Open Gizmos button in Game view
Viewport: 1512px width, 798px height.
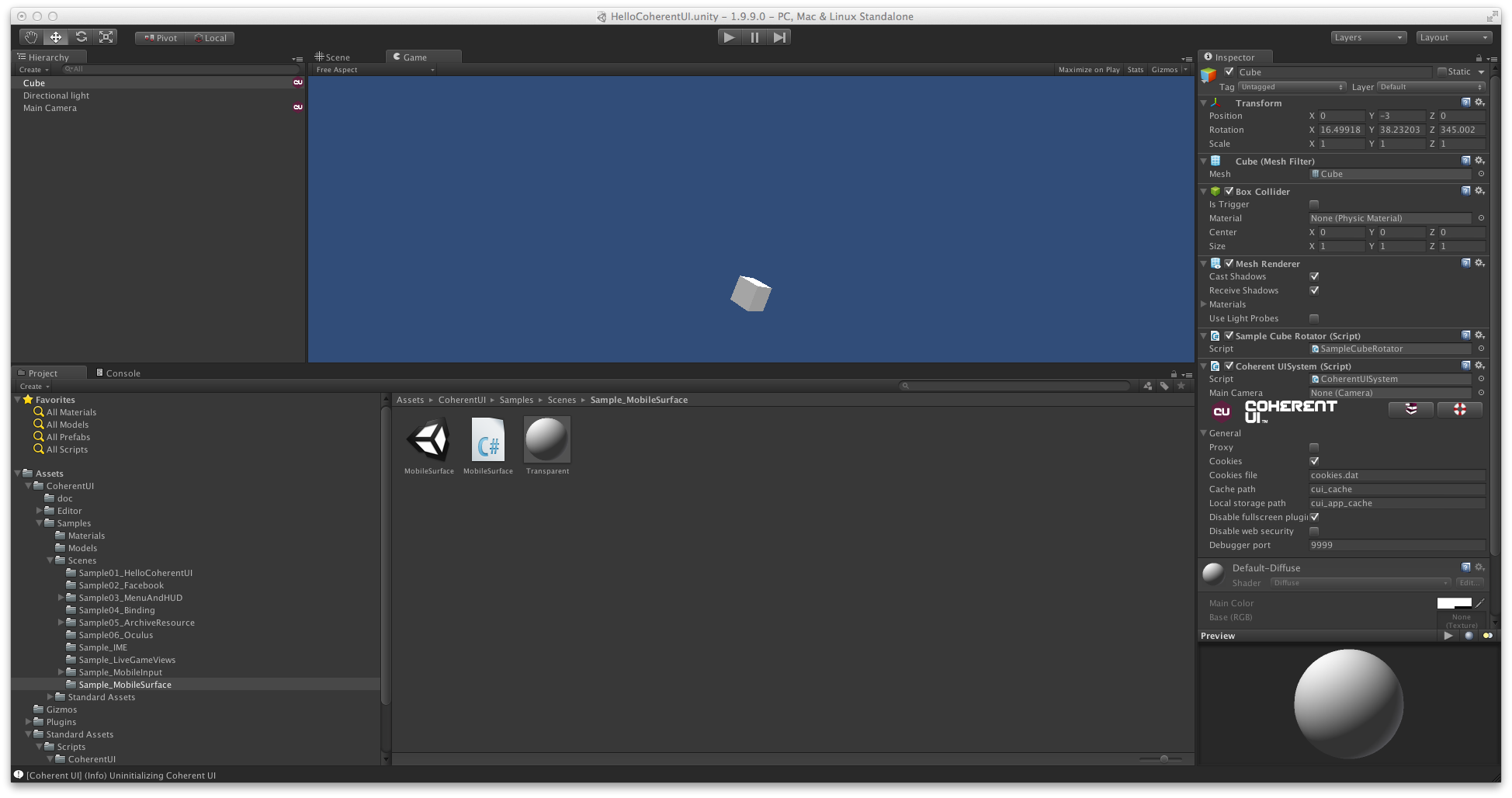pyautogui.click(x=1164, y=70)
